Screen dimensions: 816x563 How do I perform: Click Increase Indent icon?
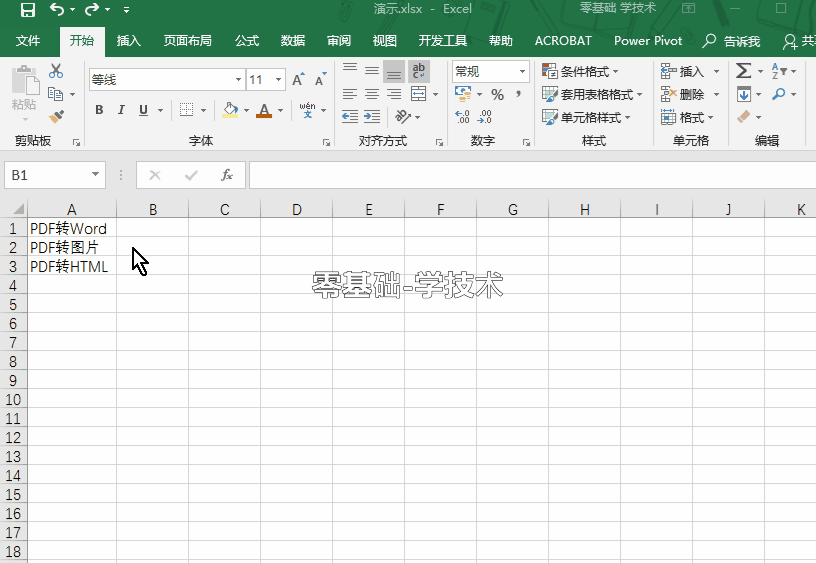coord(372,117)
